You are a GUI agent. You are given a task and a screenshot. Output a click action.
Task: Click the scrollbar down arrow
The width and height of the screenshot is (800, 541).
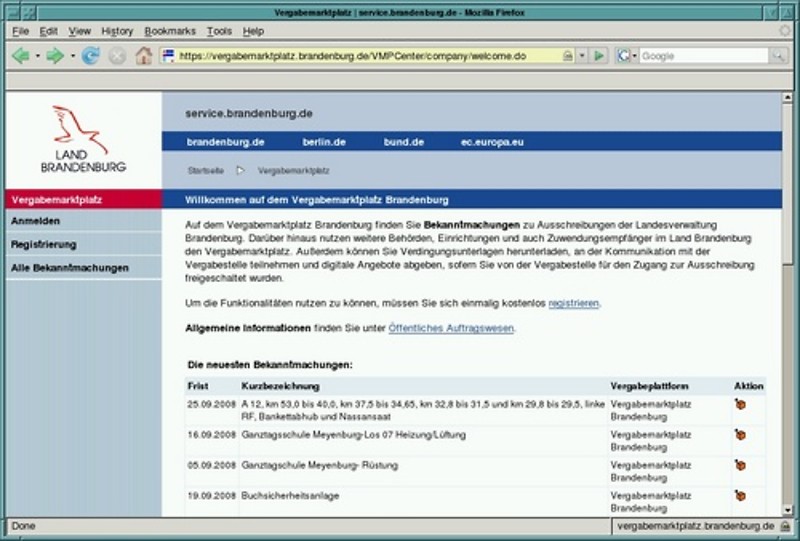[787, 510]
